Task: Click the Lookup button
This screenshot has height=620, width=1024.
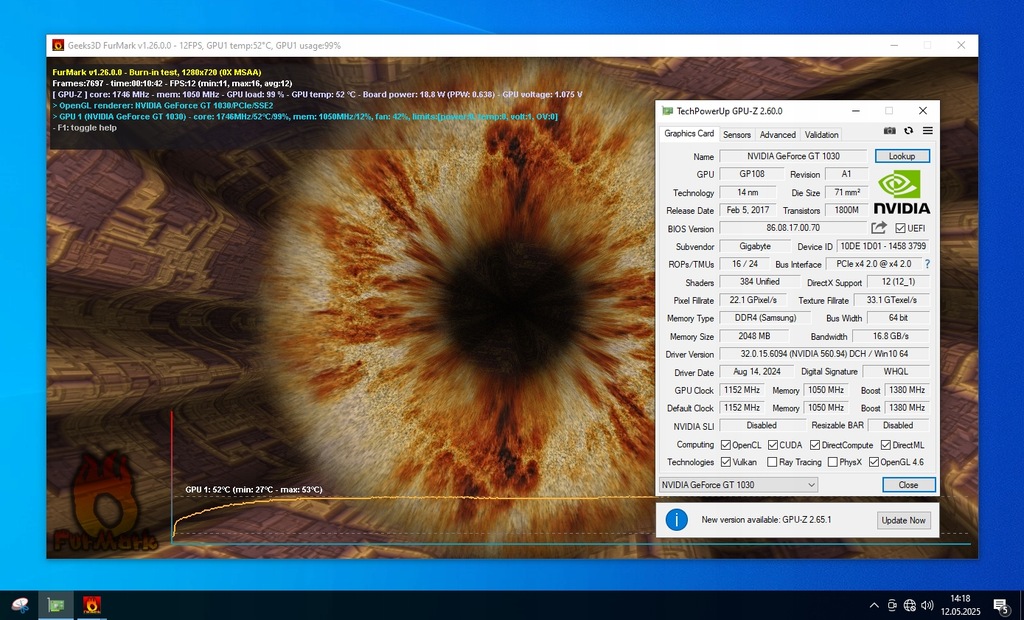Action: [902, 156]
